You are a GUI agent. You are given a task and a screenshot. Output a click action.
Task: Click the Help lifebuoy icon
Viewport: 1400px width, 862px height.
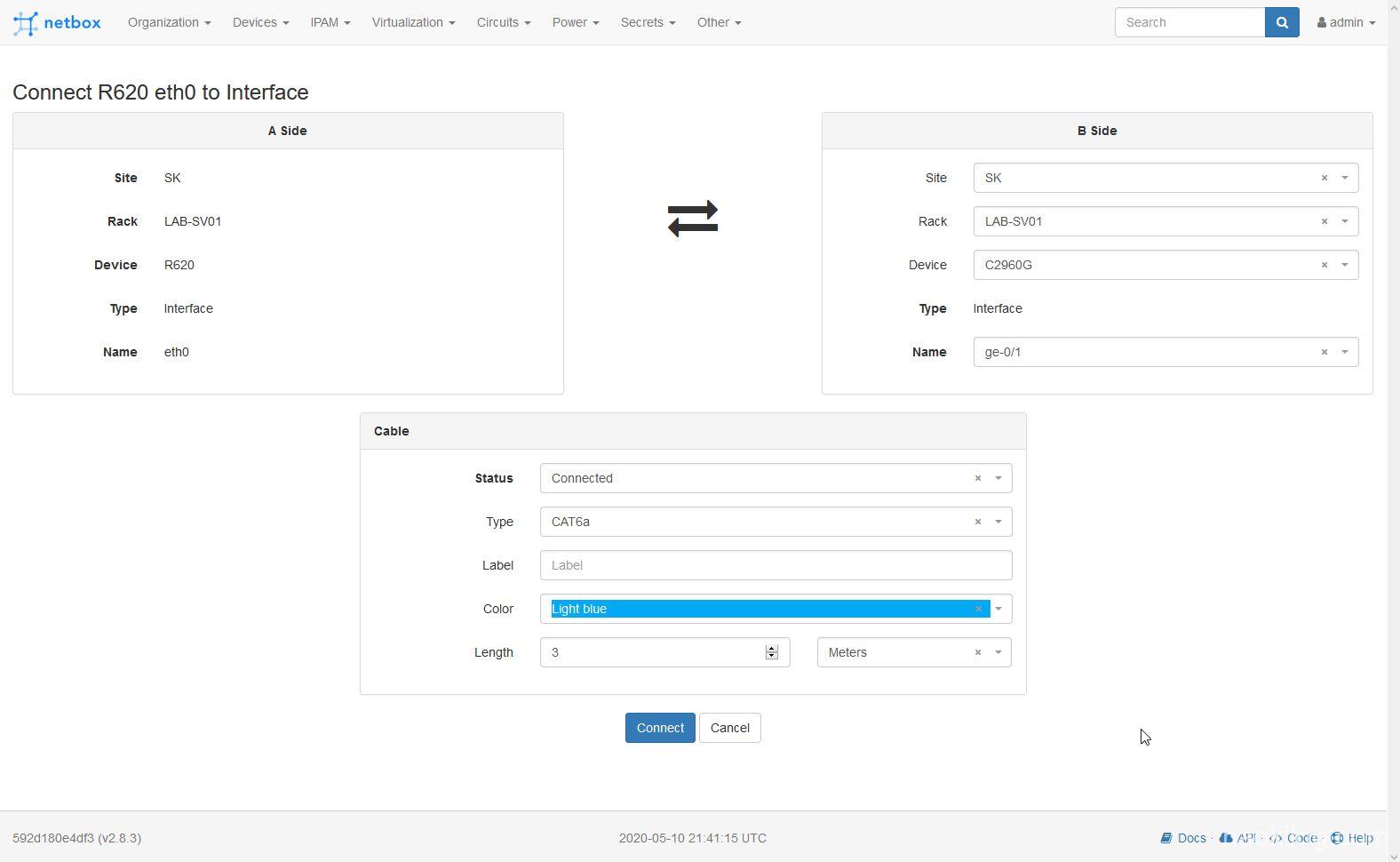click(x=1337, y=838)
